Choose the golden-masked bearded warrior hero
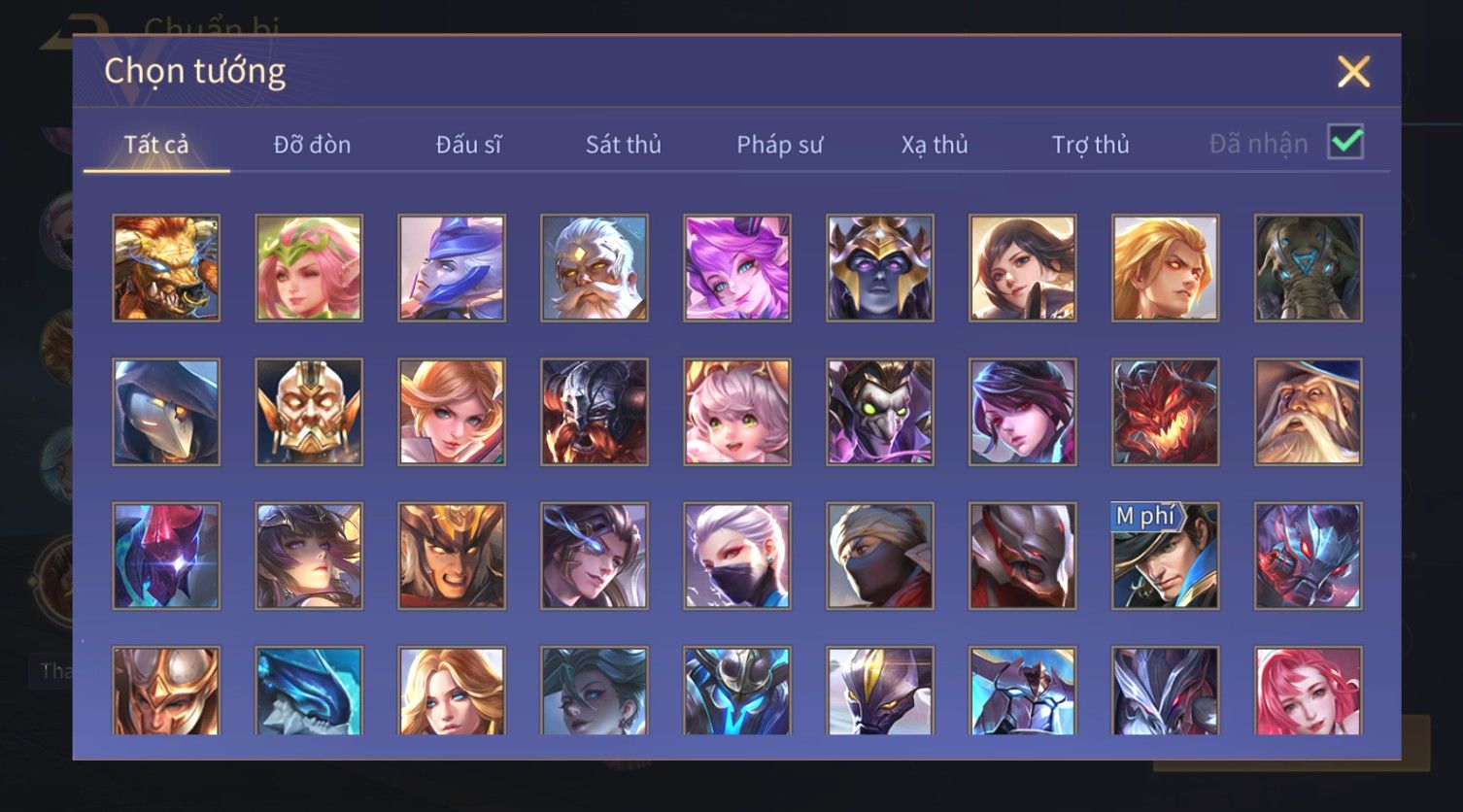 [309, 412]
